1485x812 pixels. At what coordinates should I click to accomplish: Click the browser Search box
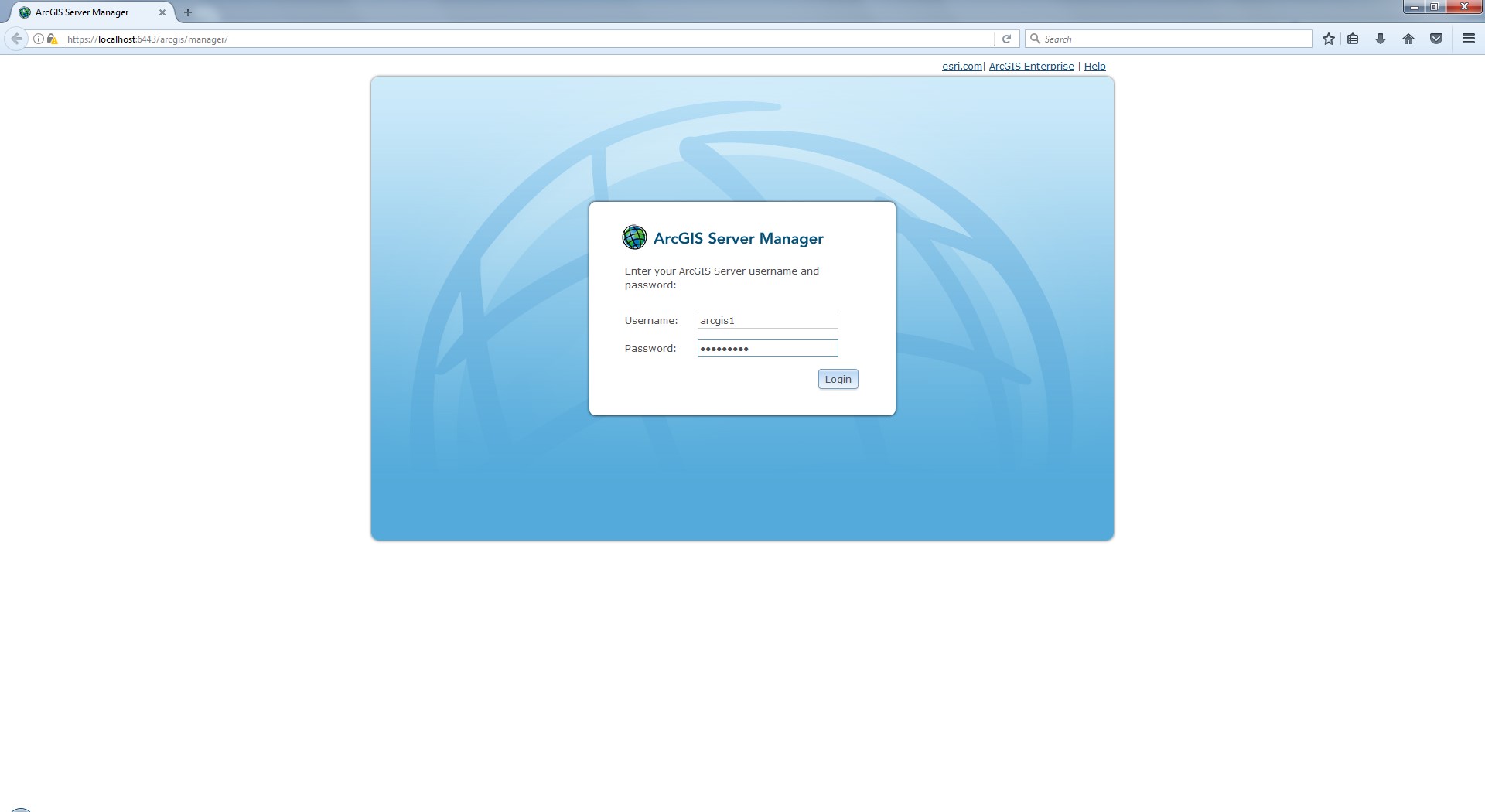pyautogui.click(x=1169, y=39)
